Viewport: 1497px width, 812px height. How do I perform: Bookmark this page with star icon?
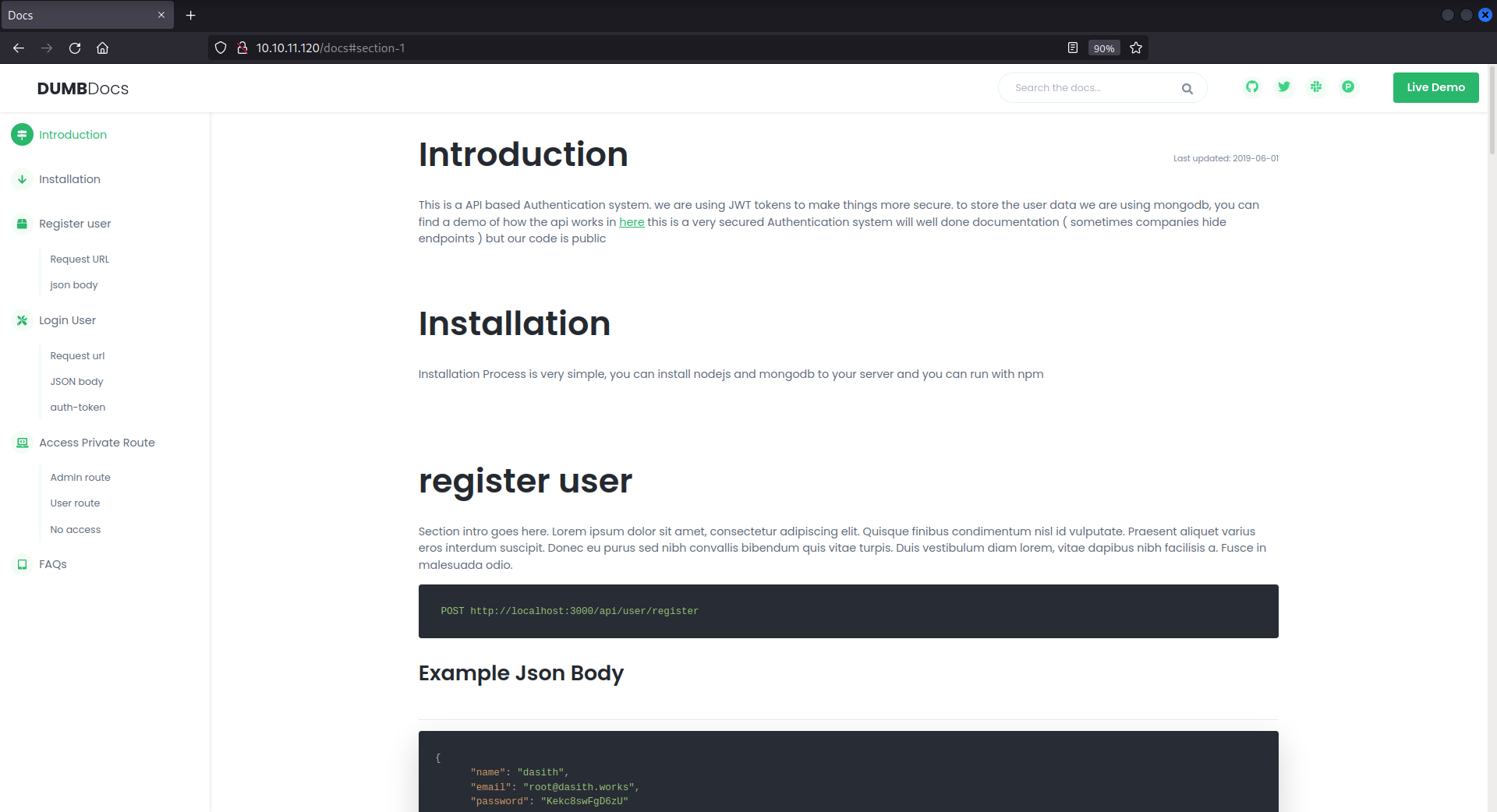tap(1136, 48)
